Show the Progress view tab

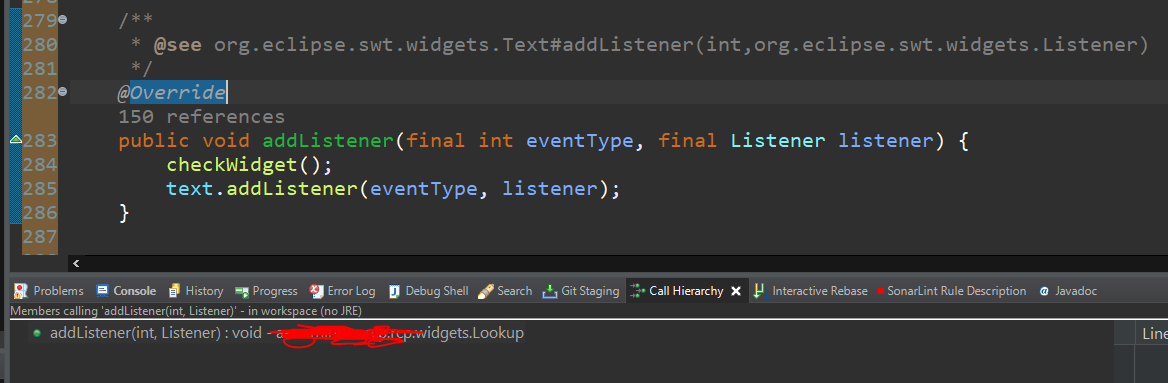tap(266, 291)
